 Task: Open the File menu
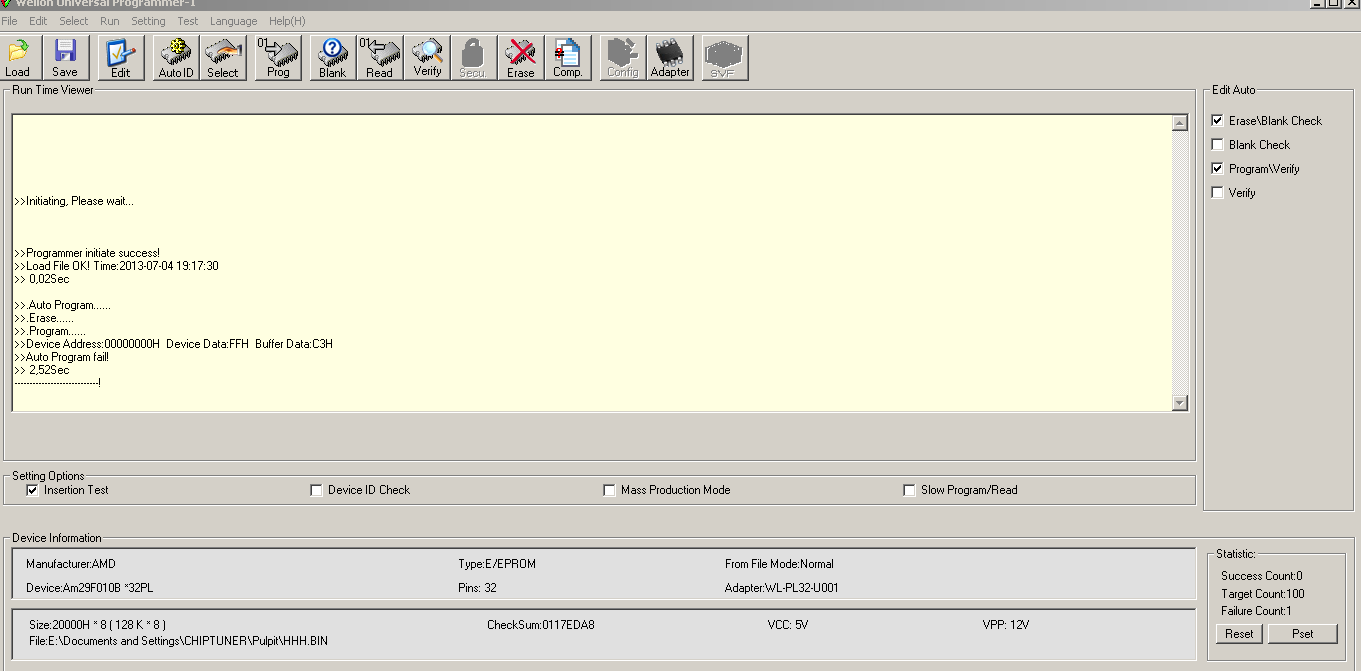pos(9,21)
